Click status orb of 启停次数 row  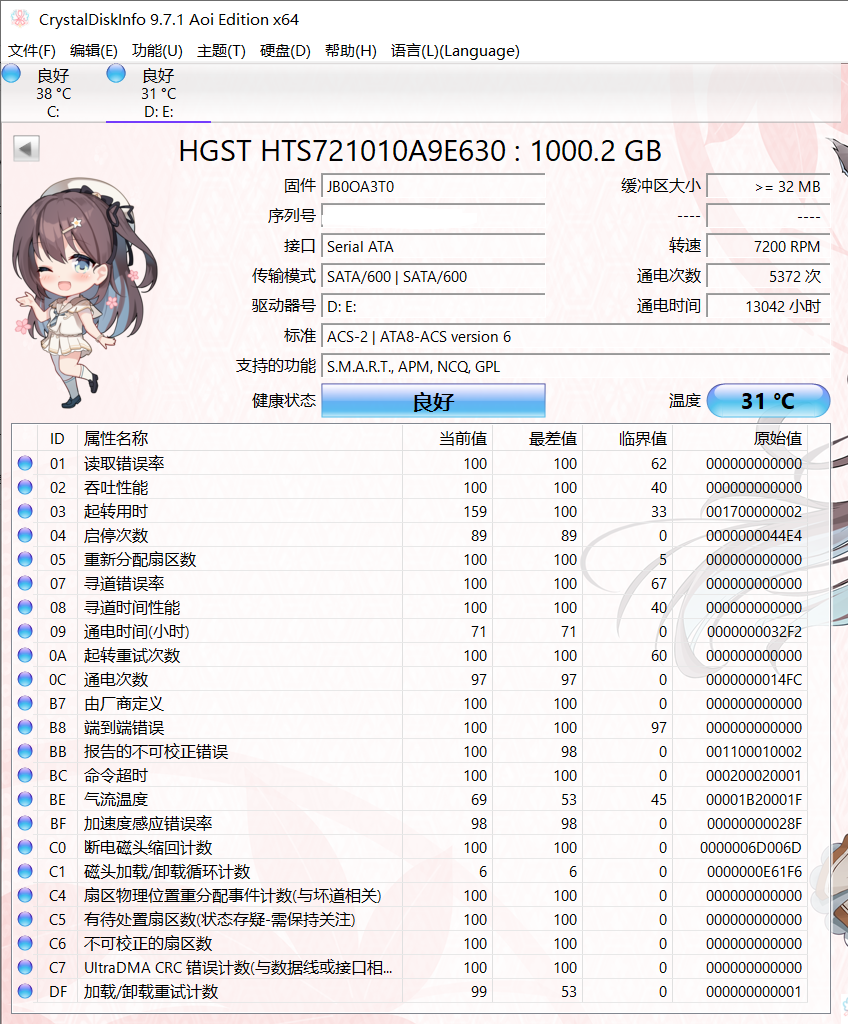[25, 536]
